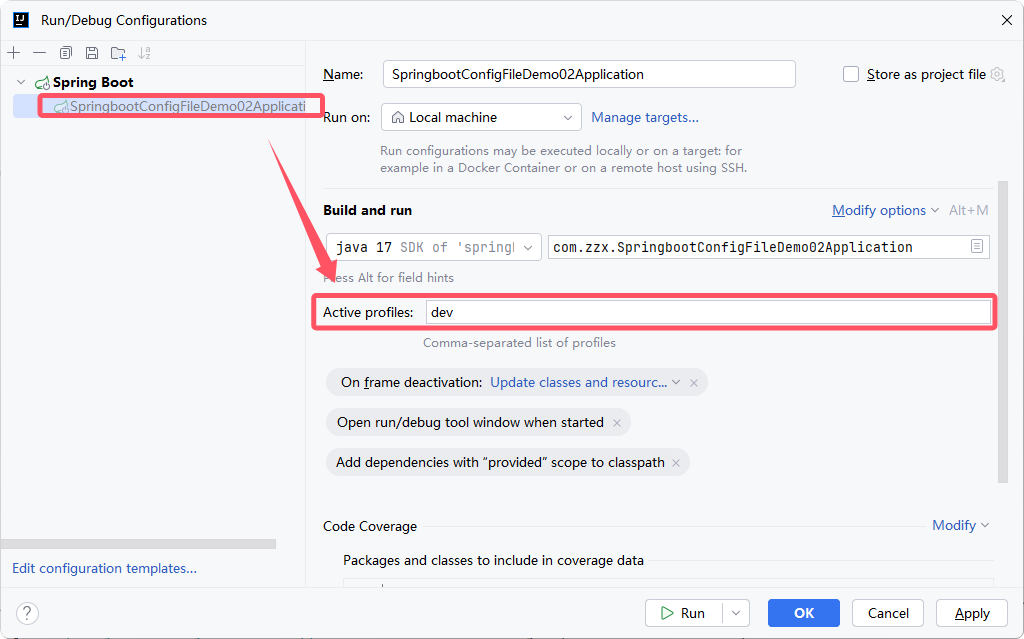Open Update classes and resources dropdown
This screenshot has width=1024, height=639.
coord(585,383)
